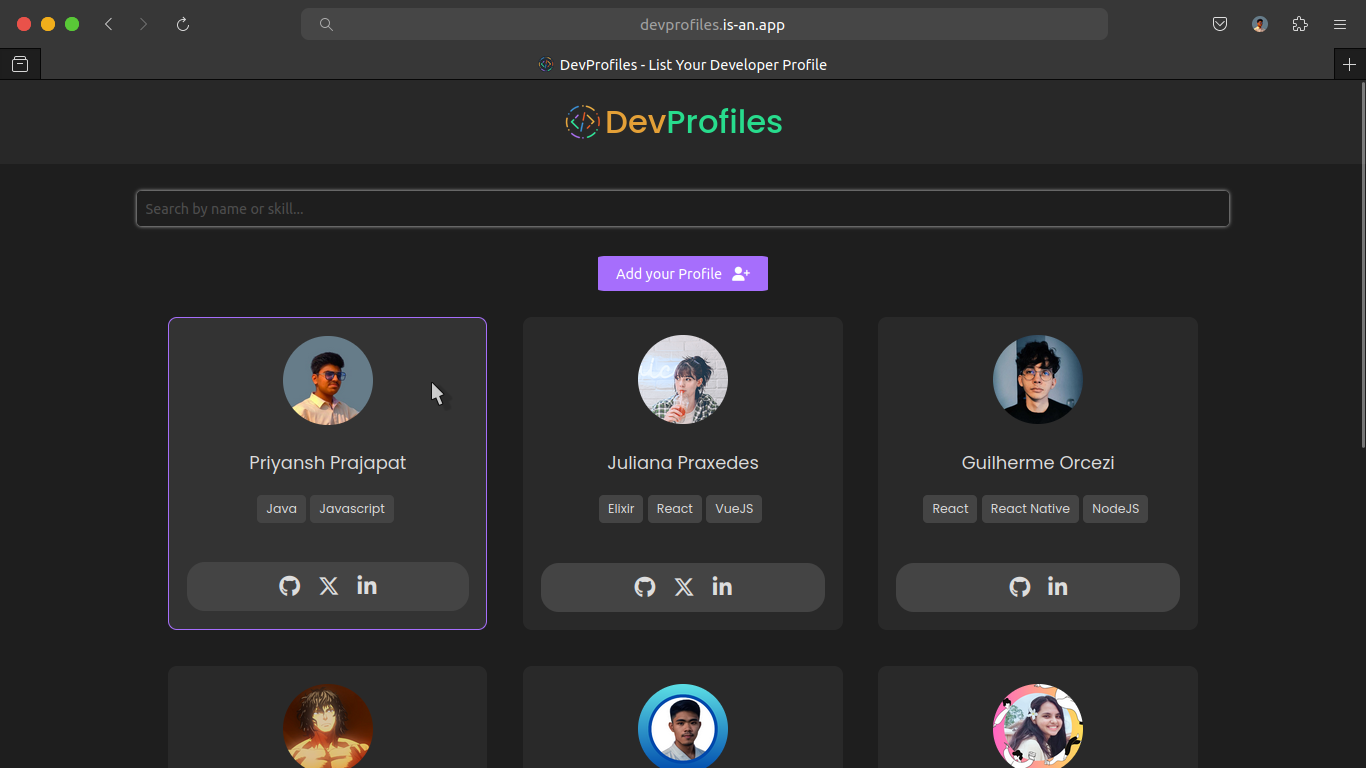Click the DevProfiles logo icon
This screenshot has width=1366, height=768.
(581, 121)
